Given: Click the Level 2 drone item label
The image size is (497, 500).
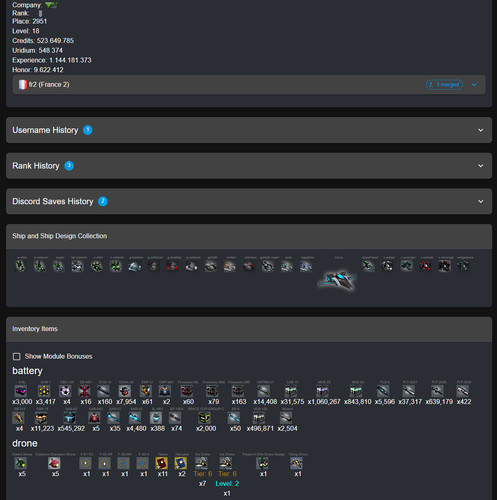Looking at the screenshot, I should pyautogui.click(x=227, y=483).
